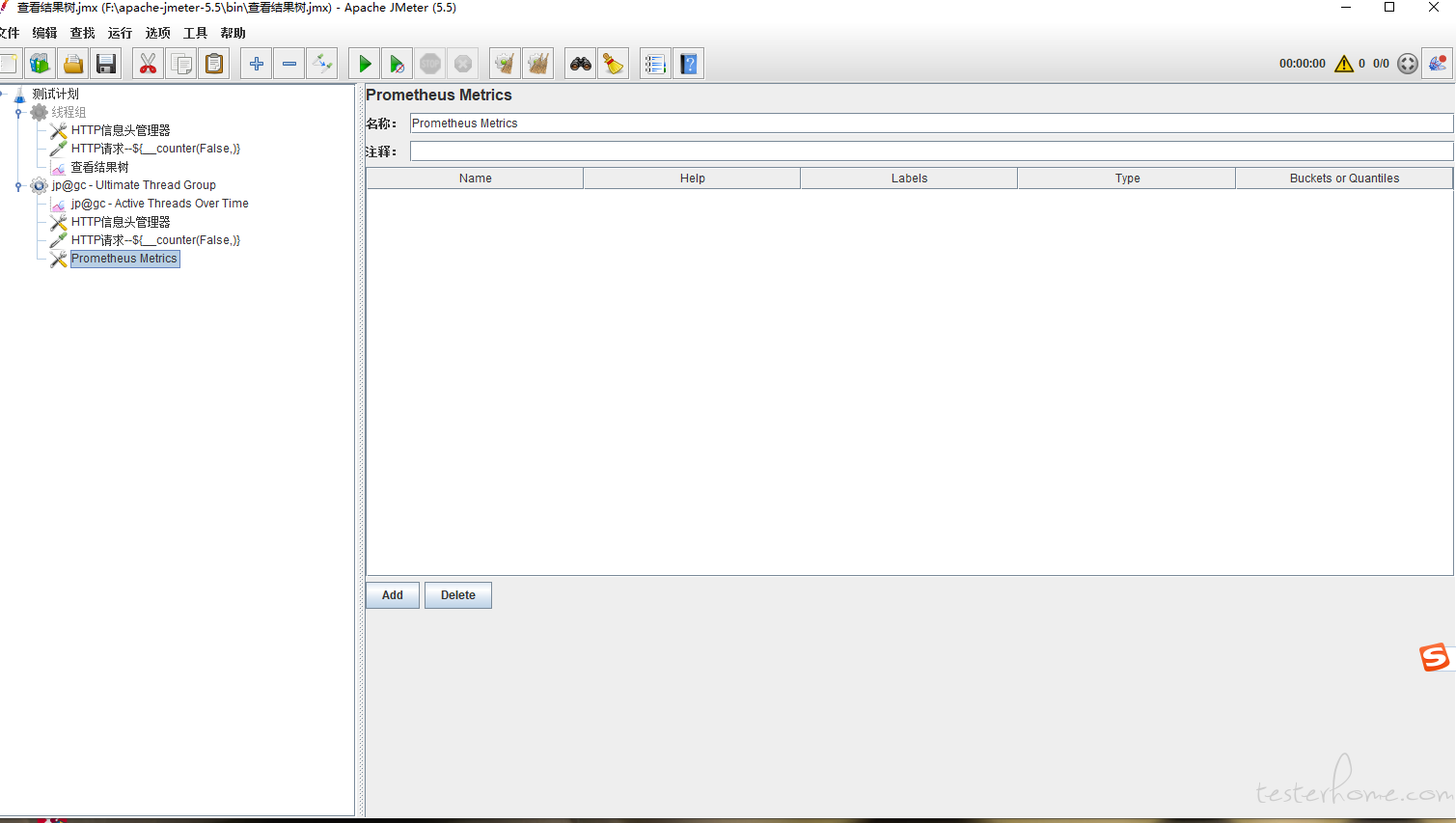Click the Stop test icon

(x=430, y=64)
